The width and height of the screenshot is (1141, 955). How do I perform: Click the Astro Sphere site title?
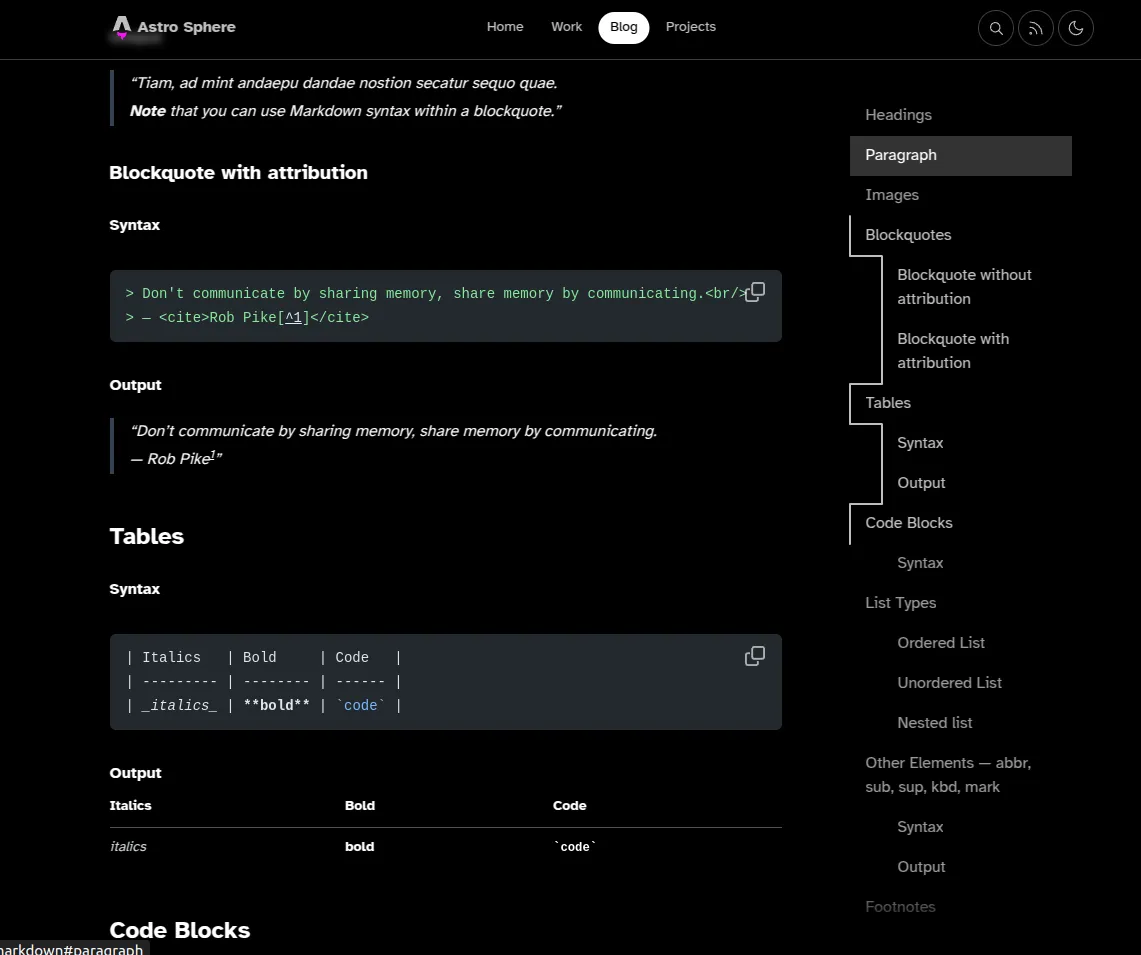point(186,27)
